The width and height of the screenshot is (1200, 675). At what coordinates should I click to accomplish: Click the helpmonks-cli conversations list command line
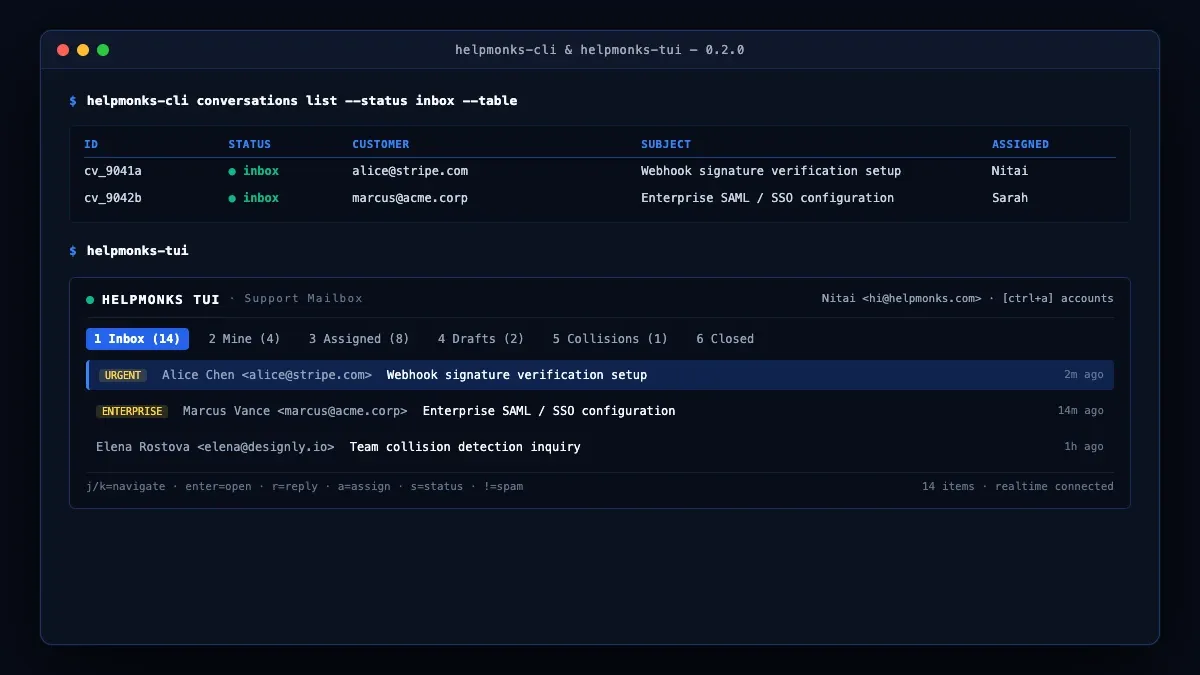[x=302, y=101]
